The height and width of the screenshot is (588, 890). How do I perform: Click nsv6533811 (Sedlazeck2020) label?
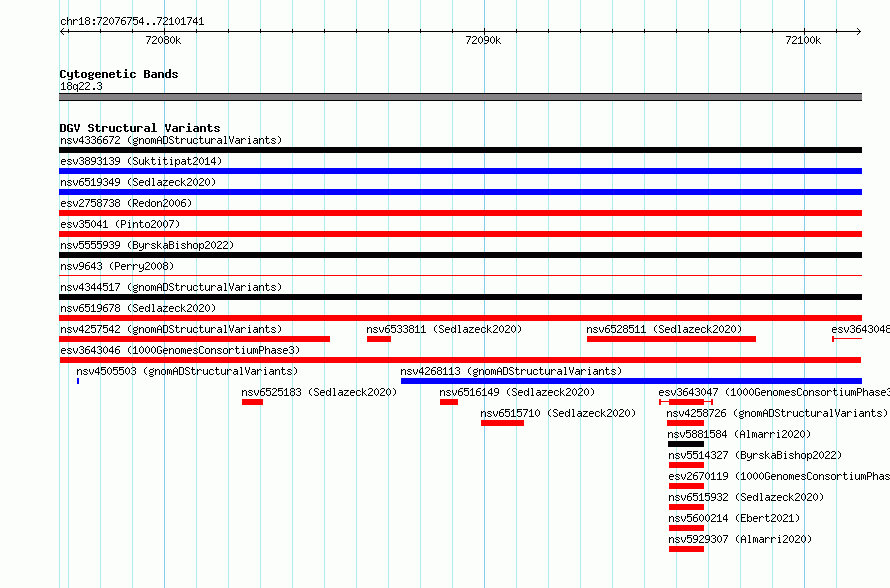[x=444, y=329]
